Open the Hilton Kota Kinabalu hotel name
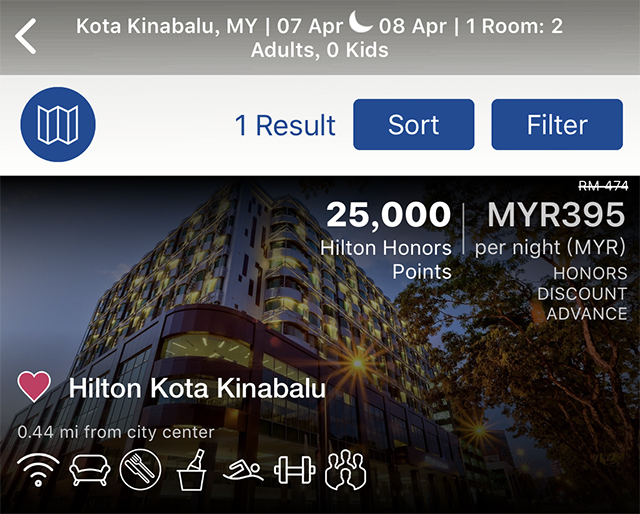The width and height of the screenshot is (640, 514). [197, 388]
